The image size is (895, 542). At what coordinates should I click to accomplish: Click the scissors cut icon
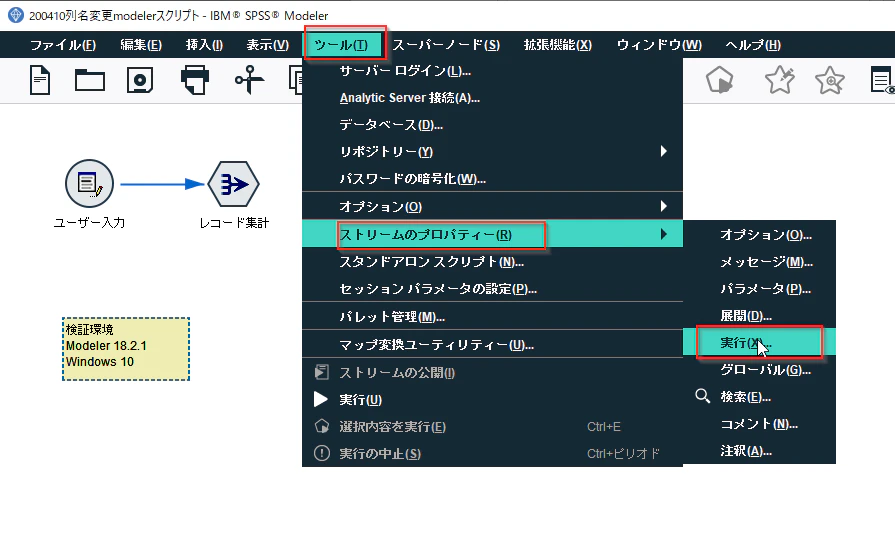click(249, 80)
